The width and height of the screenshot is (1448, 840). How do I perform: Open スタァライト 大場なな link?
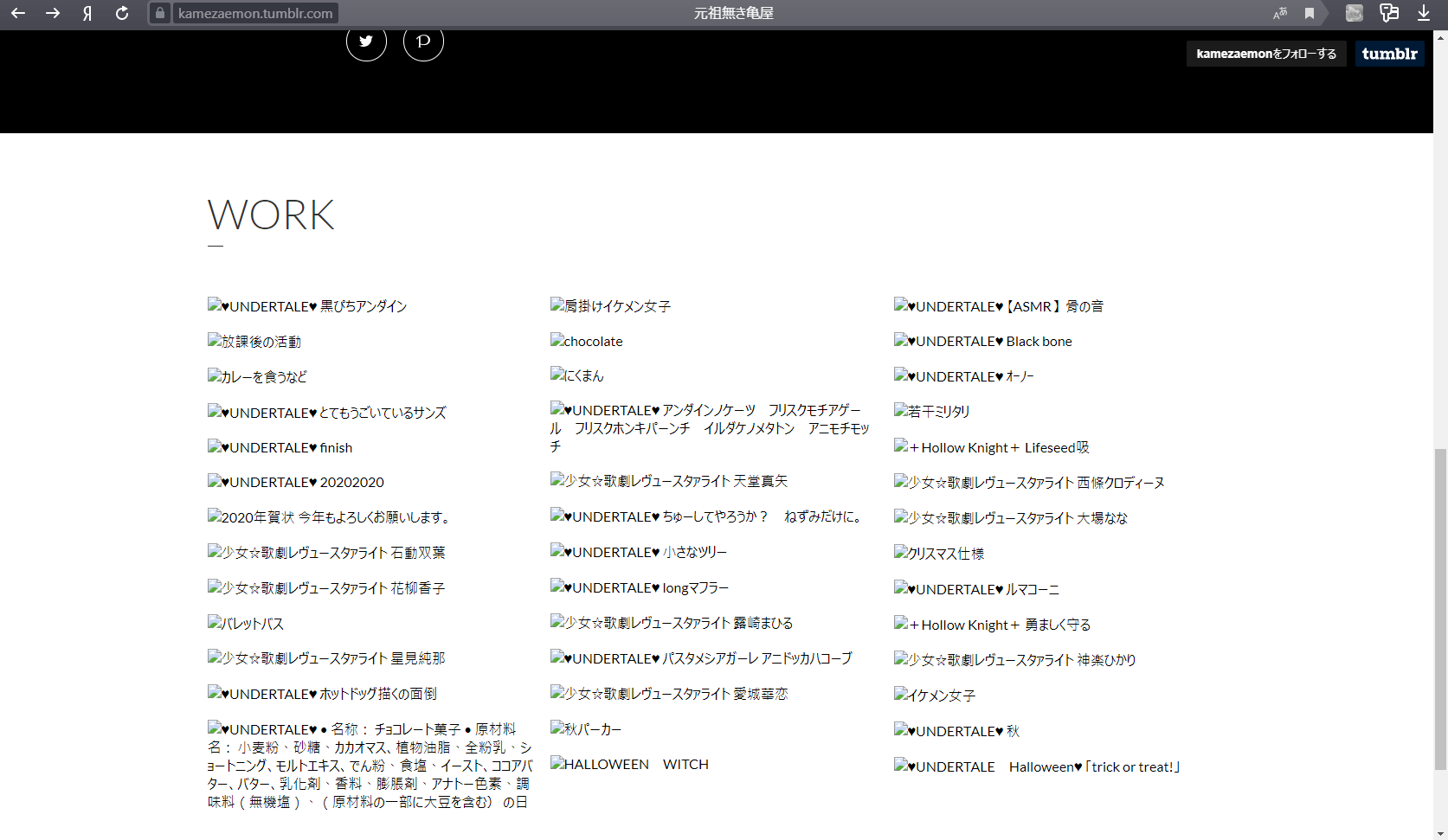click(x=1011, y=518)
